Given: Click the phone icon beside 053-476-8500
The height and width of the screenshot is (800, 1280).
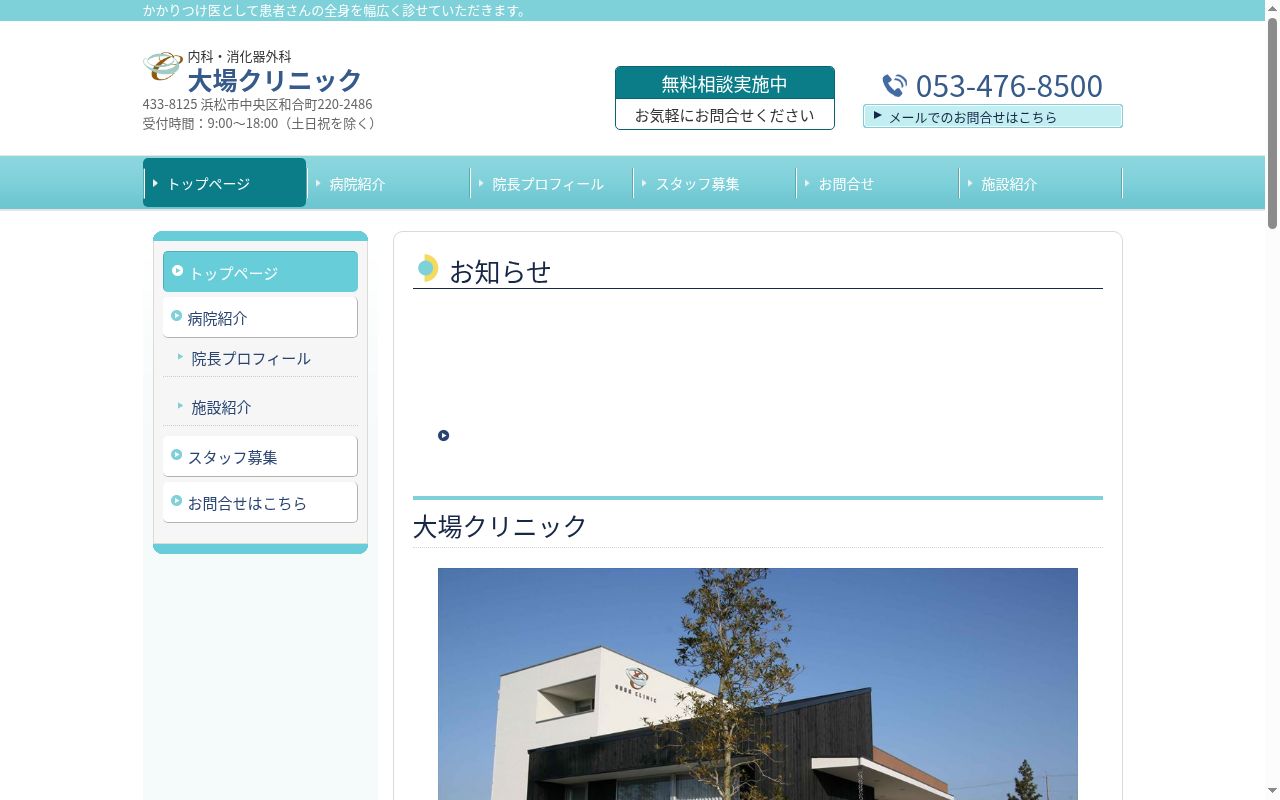Looking at the screenshot, I should 894,86.
